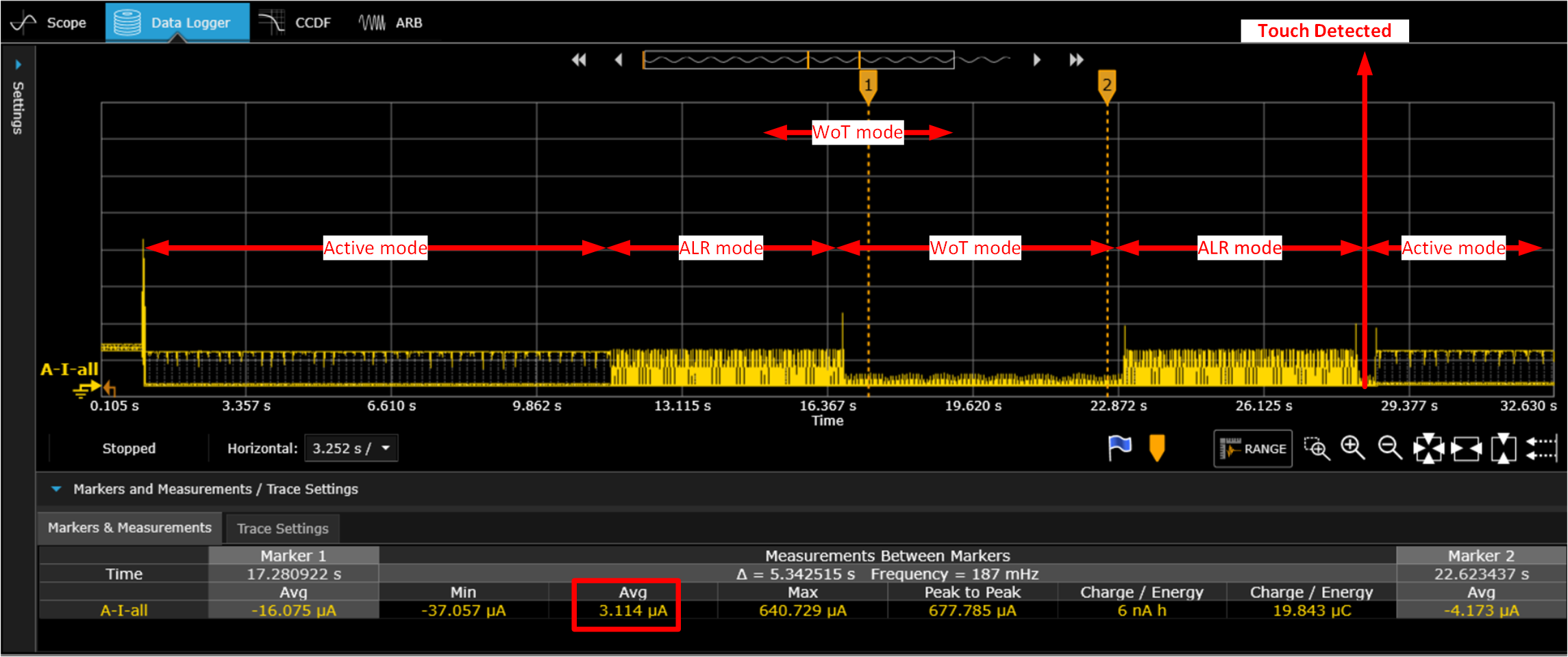Expand the Settings side panel arrow
The image size is (1568, 657).
[18, 64]
